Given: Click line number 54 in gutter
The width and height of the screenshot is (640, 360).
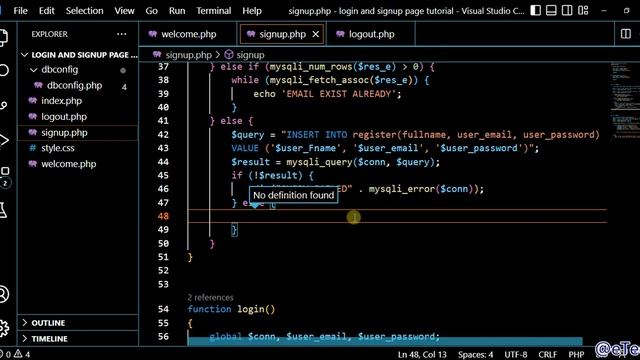Looking at the screenshot, I should 163,309.
